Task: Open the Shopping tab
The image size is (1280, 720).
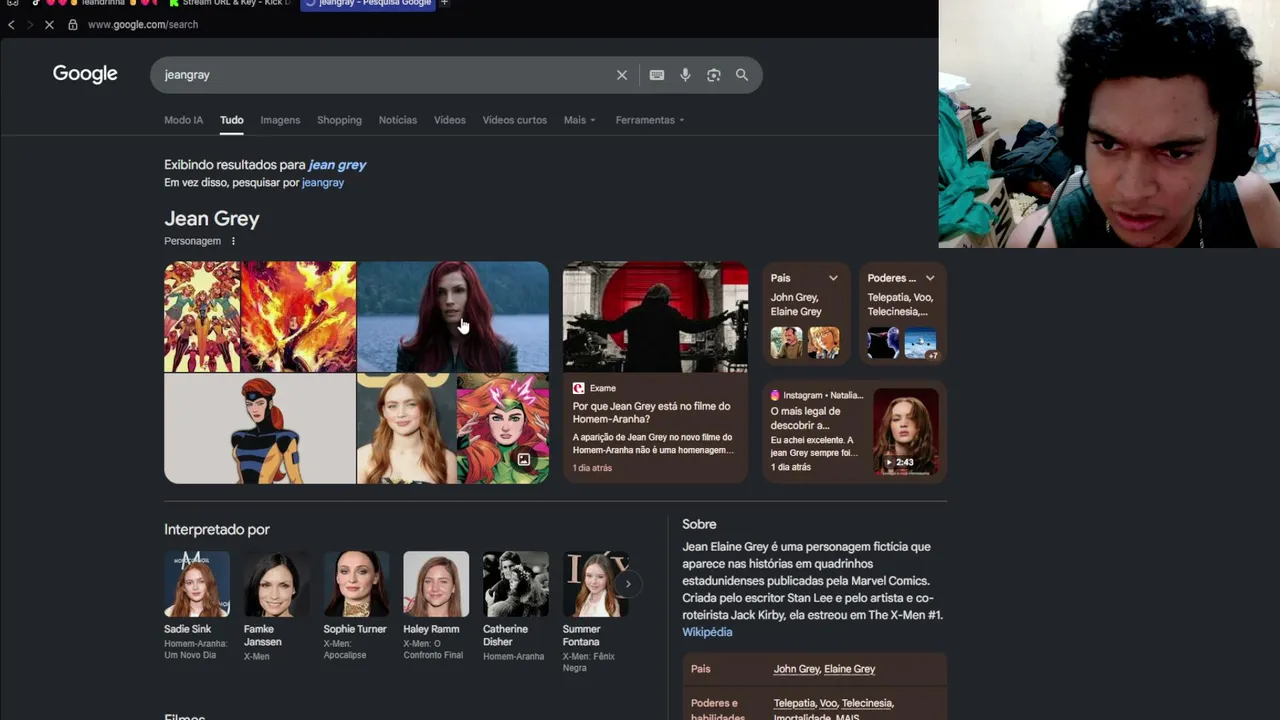Action: pyautogui.click(x=339, y=120)
